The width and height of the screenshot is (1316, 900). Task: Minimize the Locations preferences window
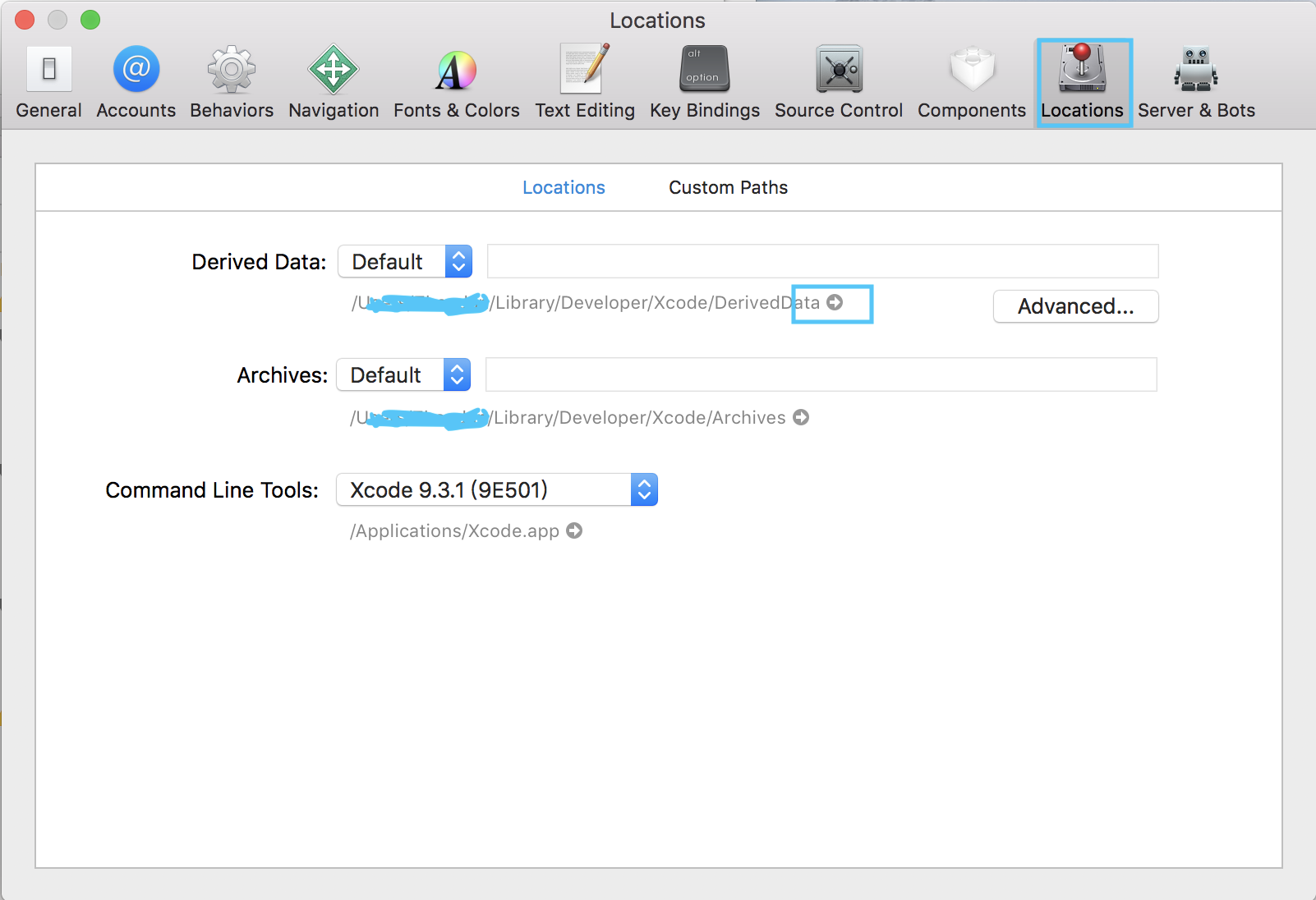click(58, 20)
